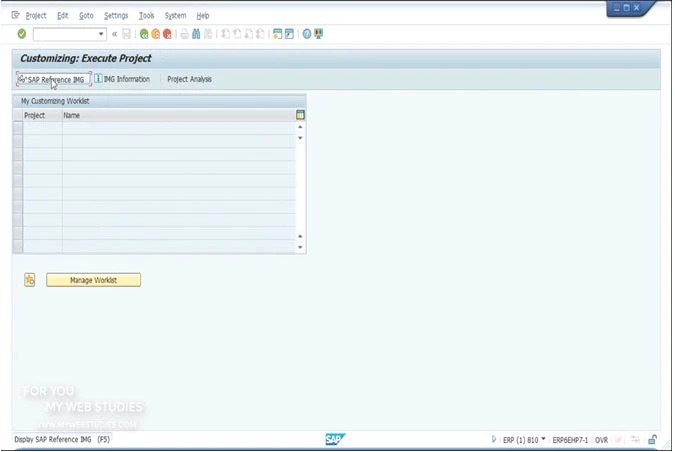Screen dimensions: 675x452
Task: Click the Project column header
Action: 43,115
